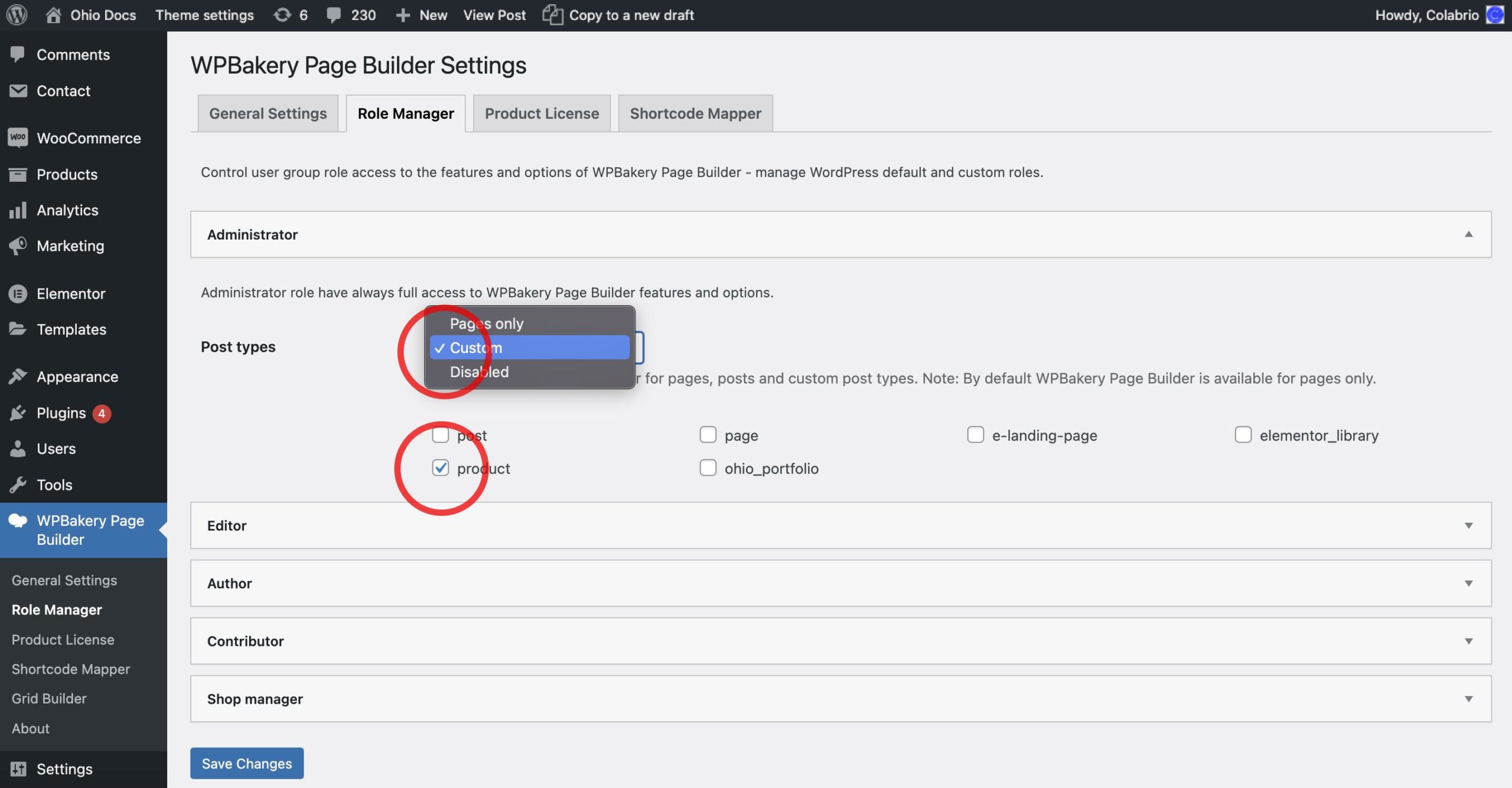This screenshot has height=788, width=1512.
Task: Click the Contact envelope icon
Action: pos(18,90)
